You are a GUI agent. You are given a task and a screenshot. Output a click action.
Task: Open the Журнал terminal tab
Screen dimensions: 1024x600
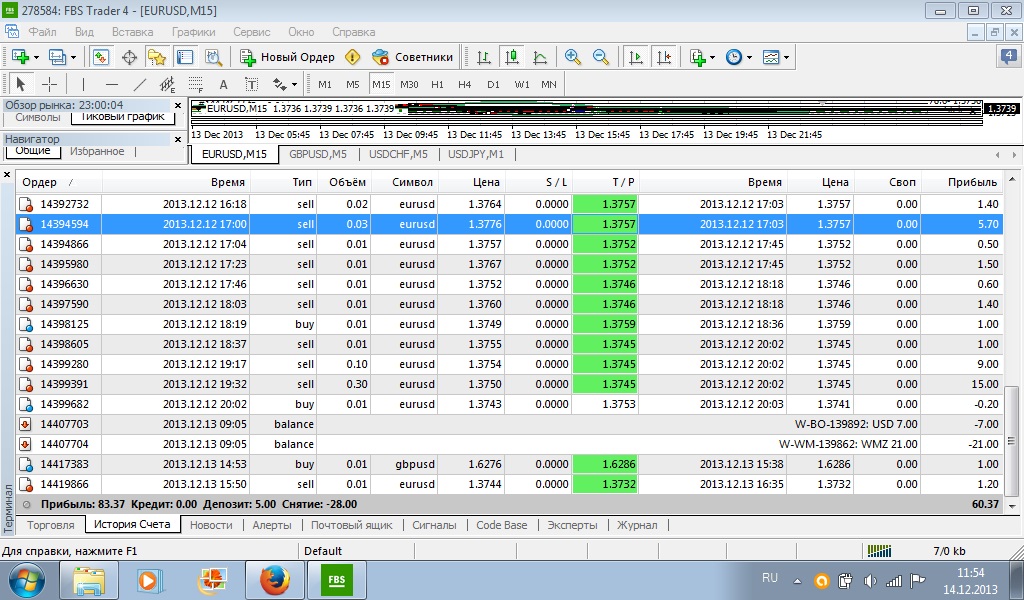637,525
